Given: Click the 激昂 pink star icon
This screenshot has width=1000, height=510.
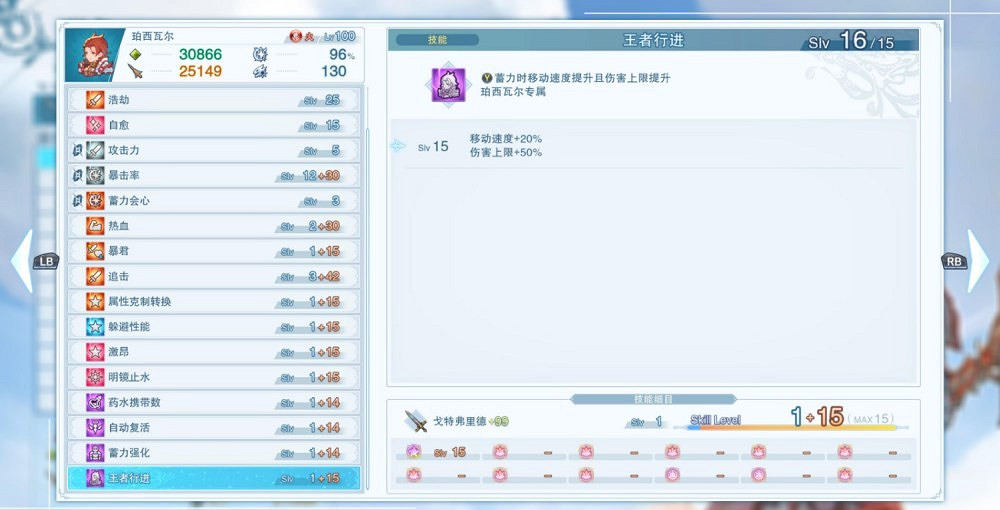Looking at the screenshot, I should [x=95, y=352].
